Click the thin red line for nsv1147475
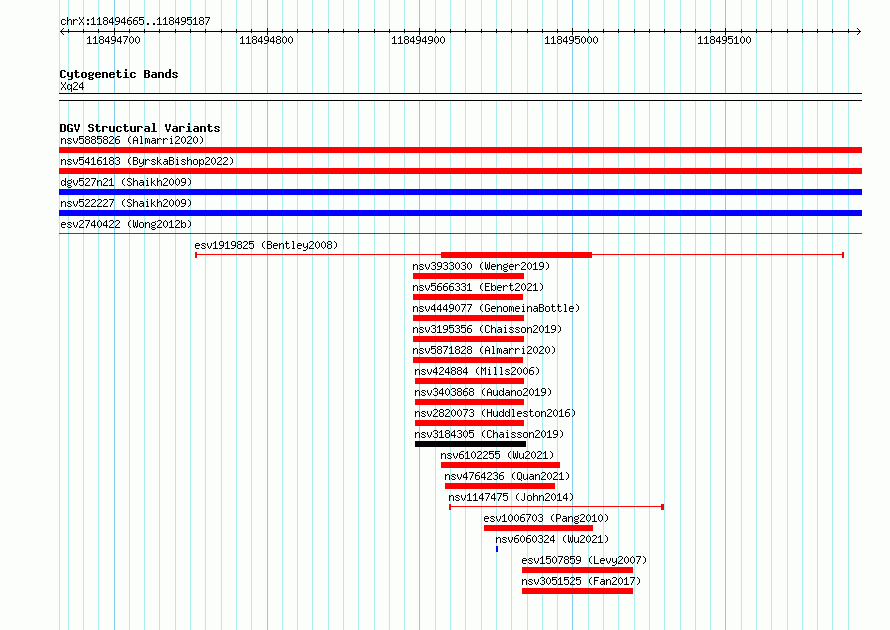Viewport: 890px width, 630px height. [556, 507]
